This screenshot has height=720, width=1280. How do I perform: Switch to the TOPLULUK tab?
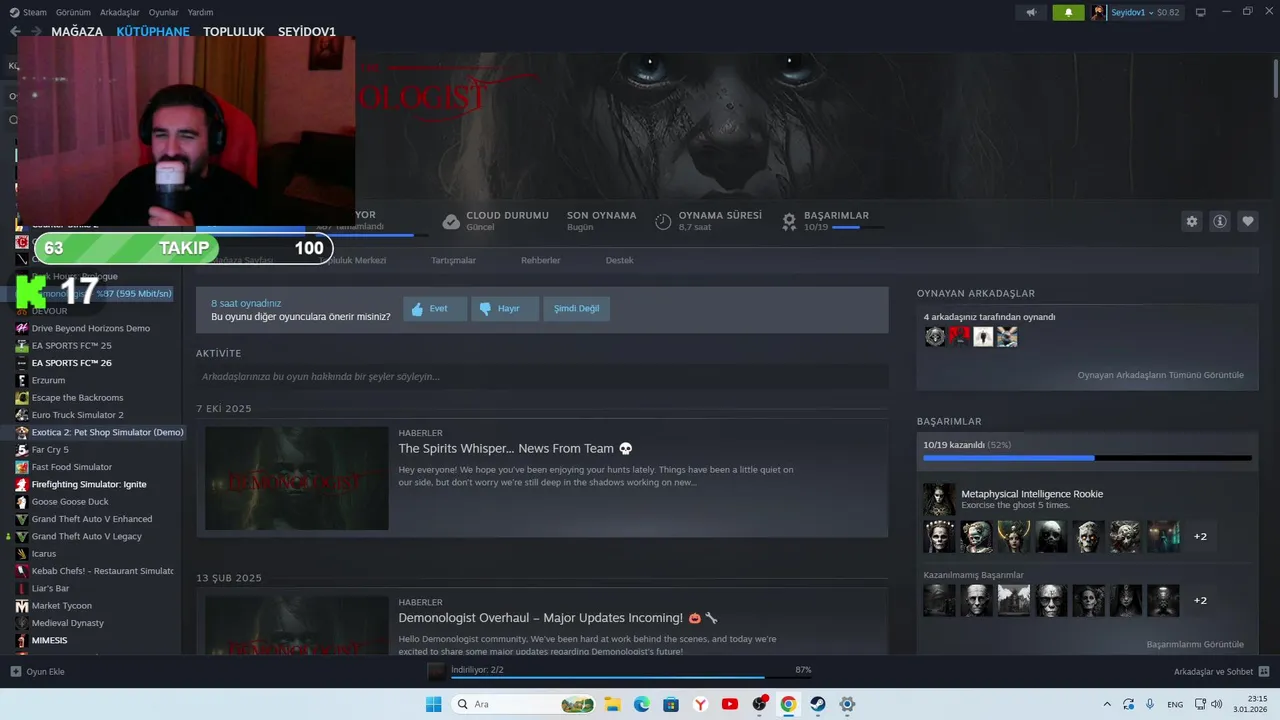tap(234, 32)
